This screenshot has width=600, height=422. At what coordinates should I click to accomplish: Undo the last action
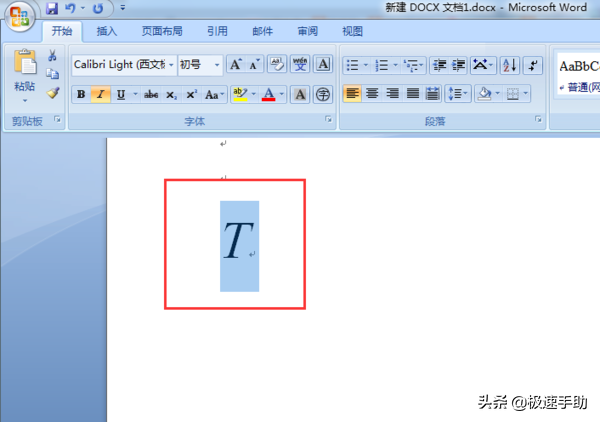tap(70, 8)
